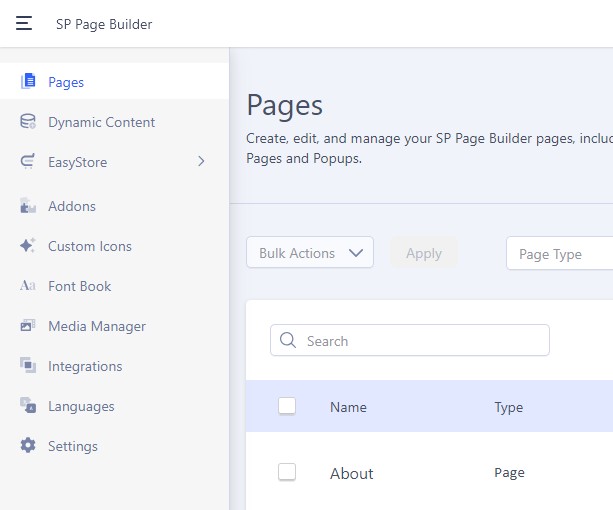Click the Search pages input field

420,341
